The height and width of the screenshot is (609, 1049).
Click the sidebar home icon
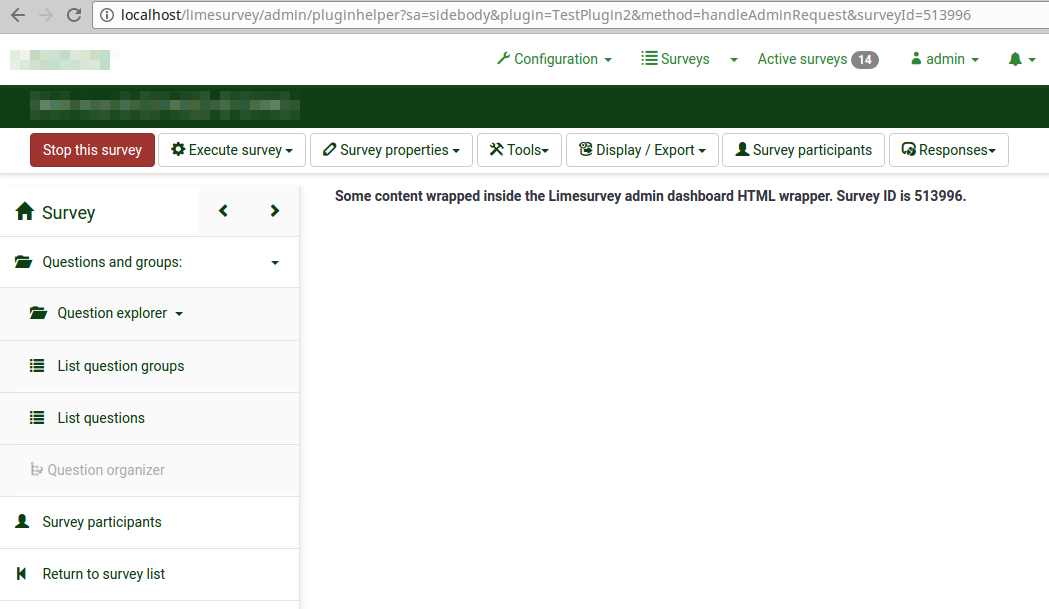point(25,211)
